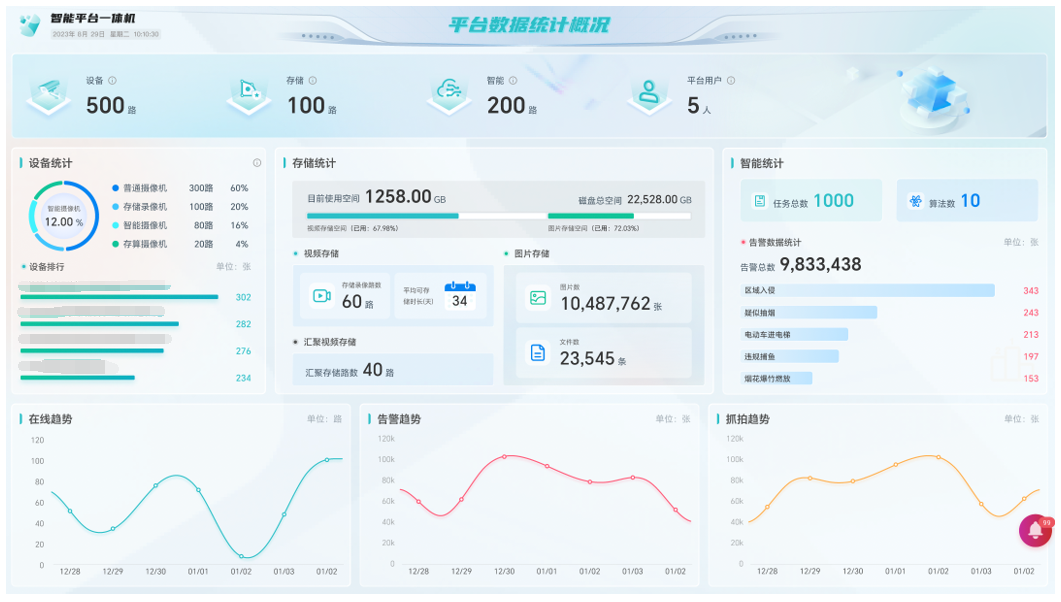The image size is (1061, 602).
Task: Click the task list icon beside 任务总数
Action: [x=760, y=201]
